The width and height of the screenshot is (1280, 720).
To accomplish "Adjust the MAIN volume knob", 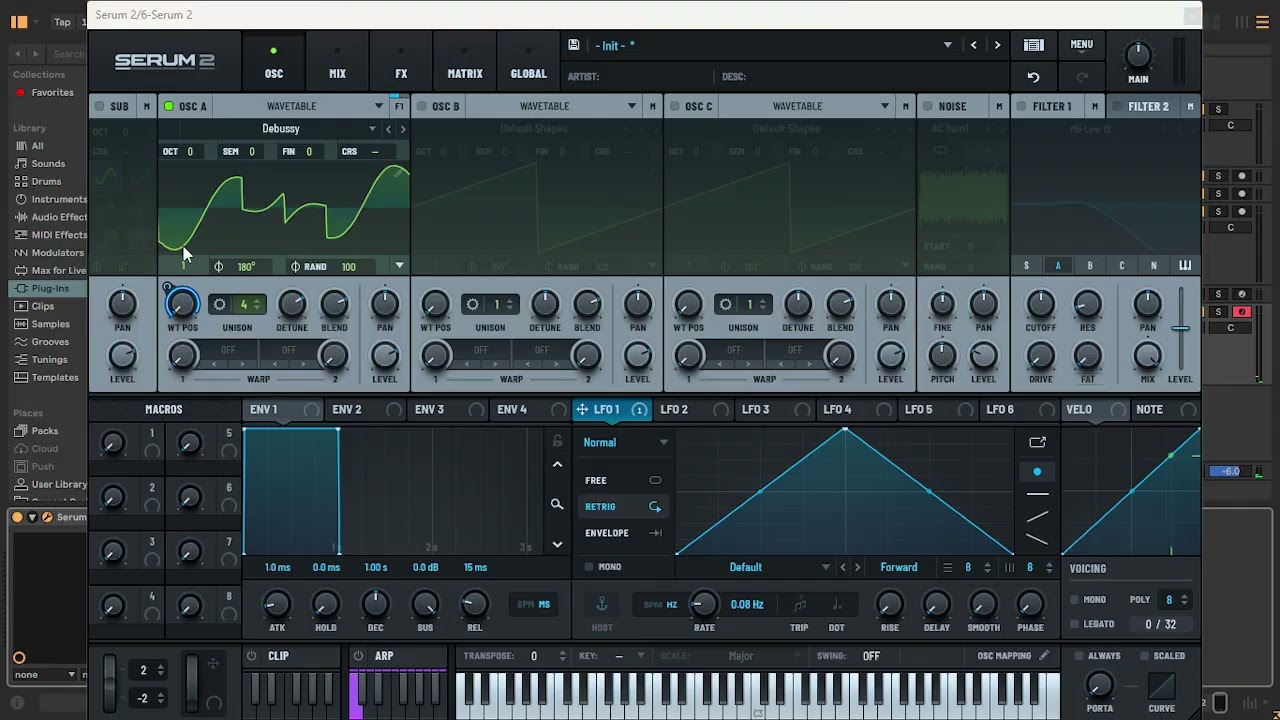I will pos(1138,54).
